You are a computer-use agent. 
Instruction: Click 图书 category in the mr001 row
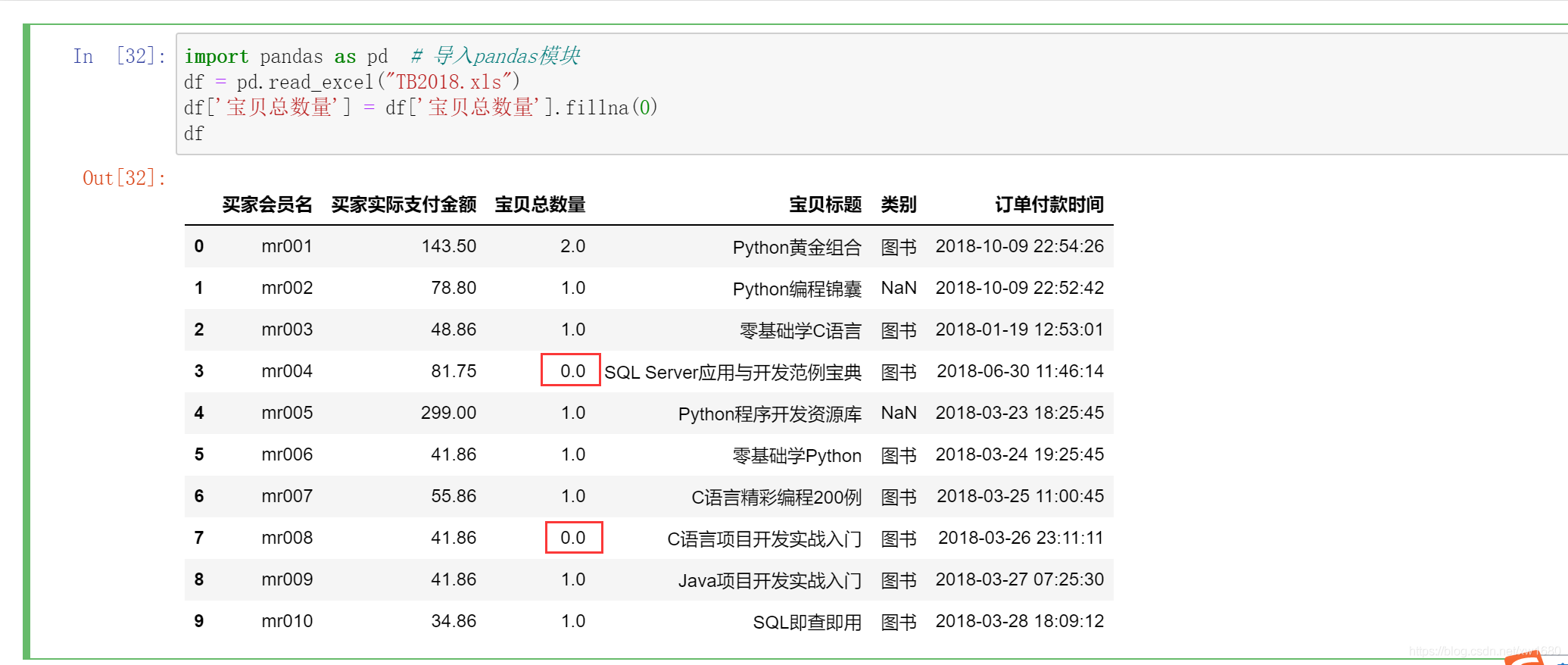pyautogui.click(x=899, y=247)
